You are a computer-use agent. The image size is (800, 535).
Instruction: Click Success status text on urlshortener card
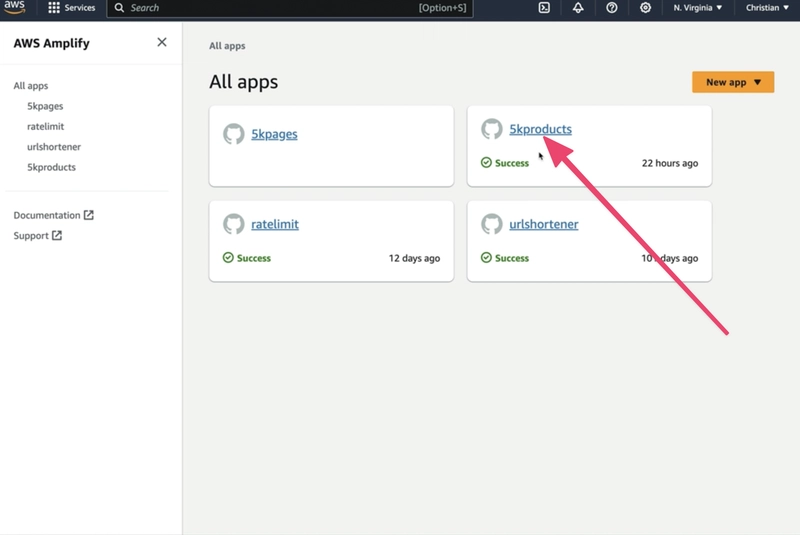[x=512, y=258]
